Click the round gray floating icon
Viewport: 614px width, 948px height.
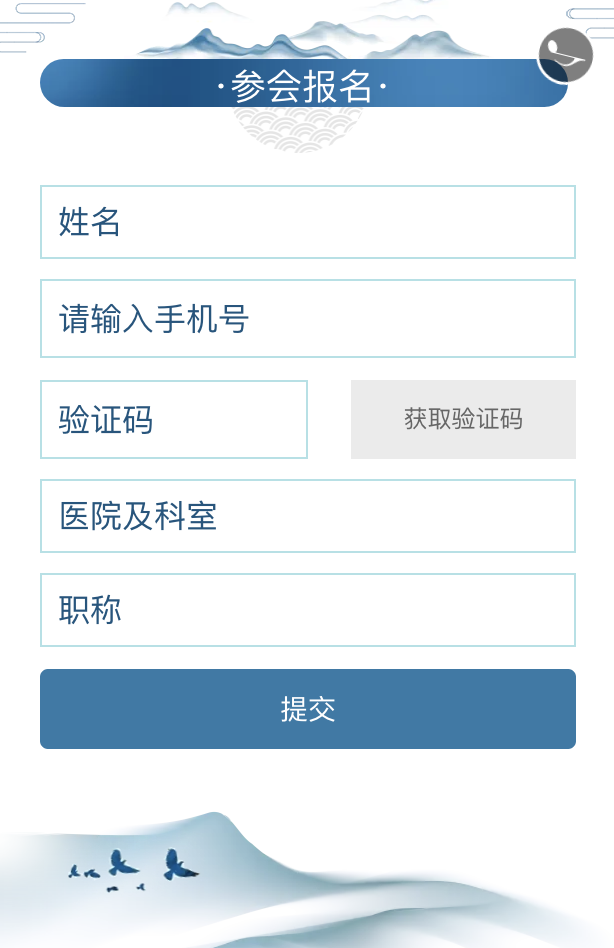(x=565, y=55)
